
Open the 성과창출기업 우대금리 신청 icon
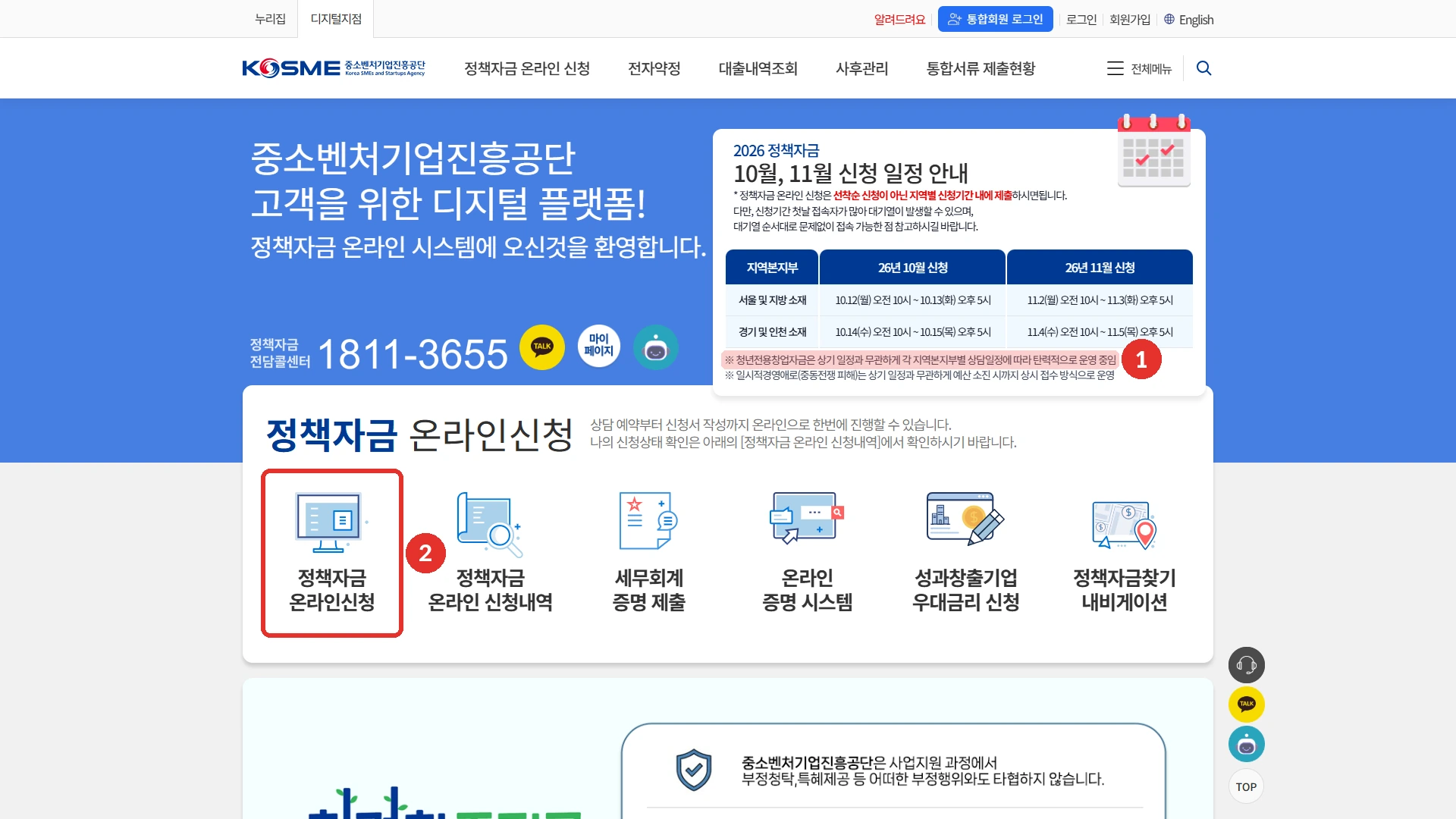coord(965,519)
